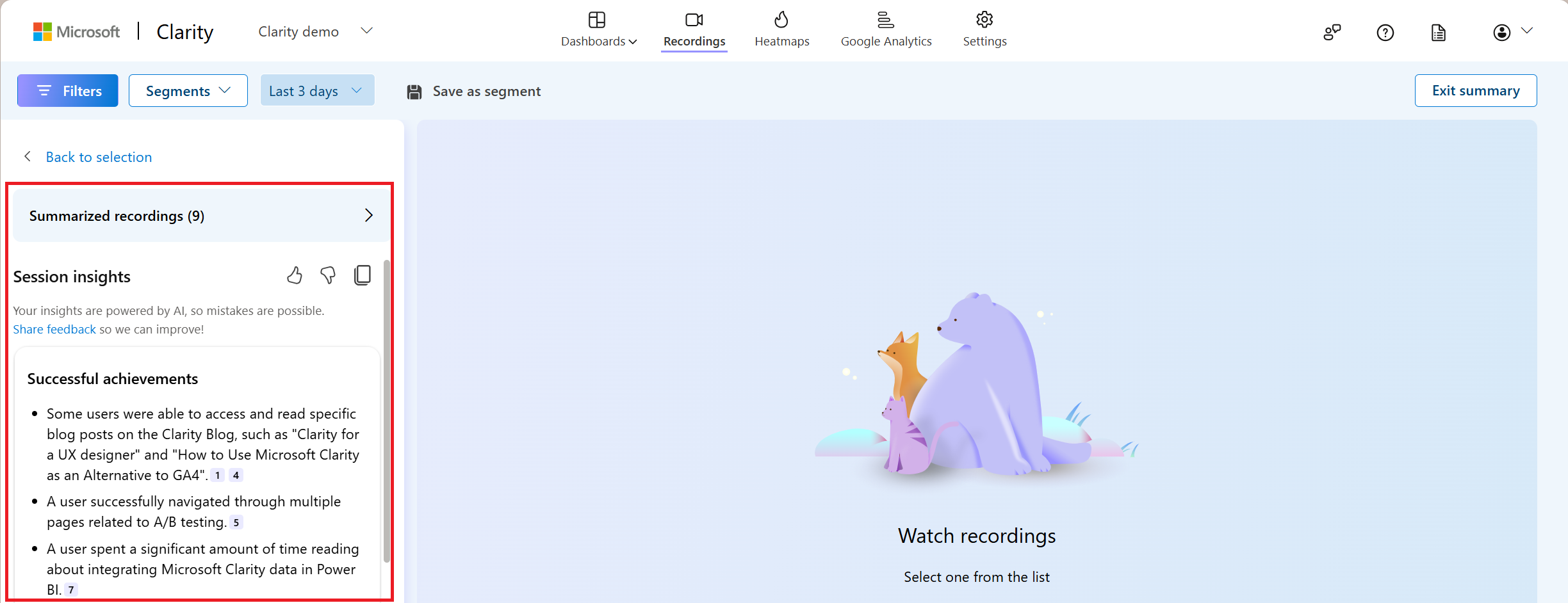Click the Exit summary button
1568x603 pixels.
click(x=1476, y=91)
